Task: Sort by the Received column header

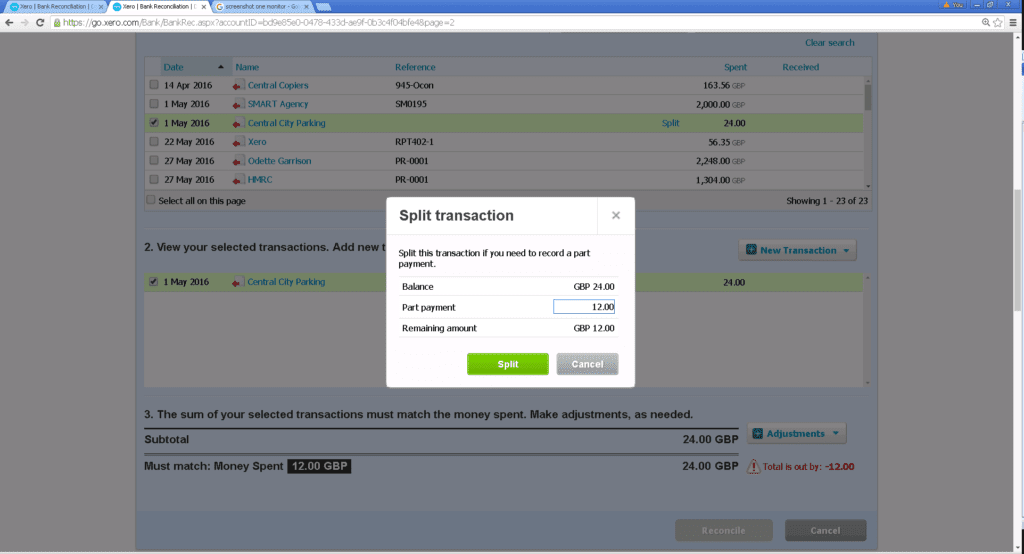Action: (801, 67)
